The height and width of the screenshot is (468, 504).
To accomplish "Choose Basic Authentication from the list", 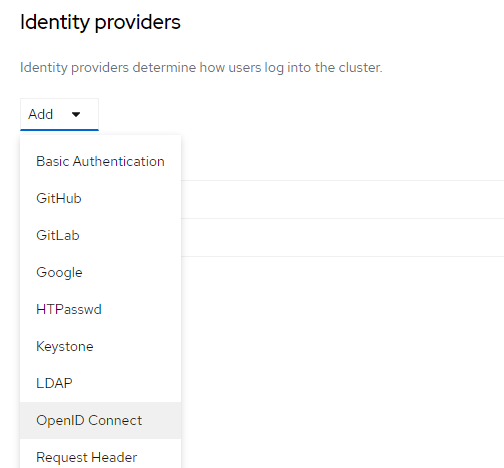I will 100,161.
